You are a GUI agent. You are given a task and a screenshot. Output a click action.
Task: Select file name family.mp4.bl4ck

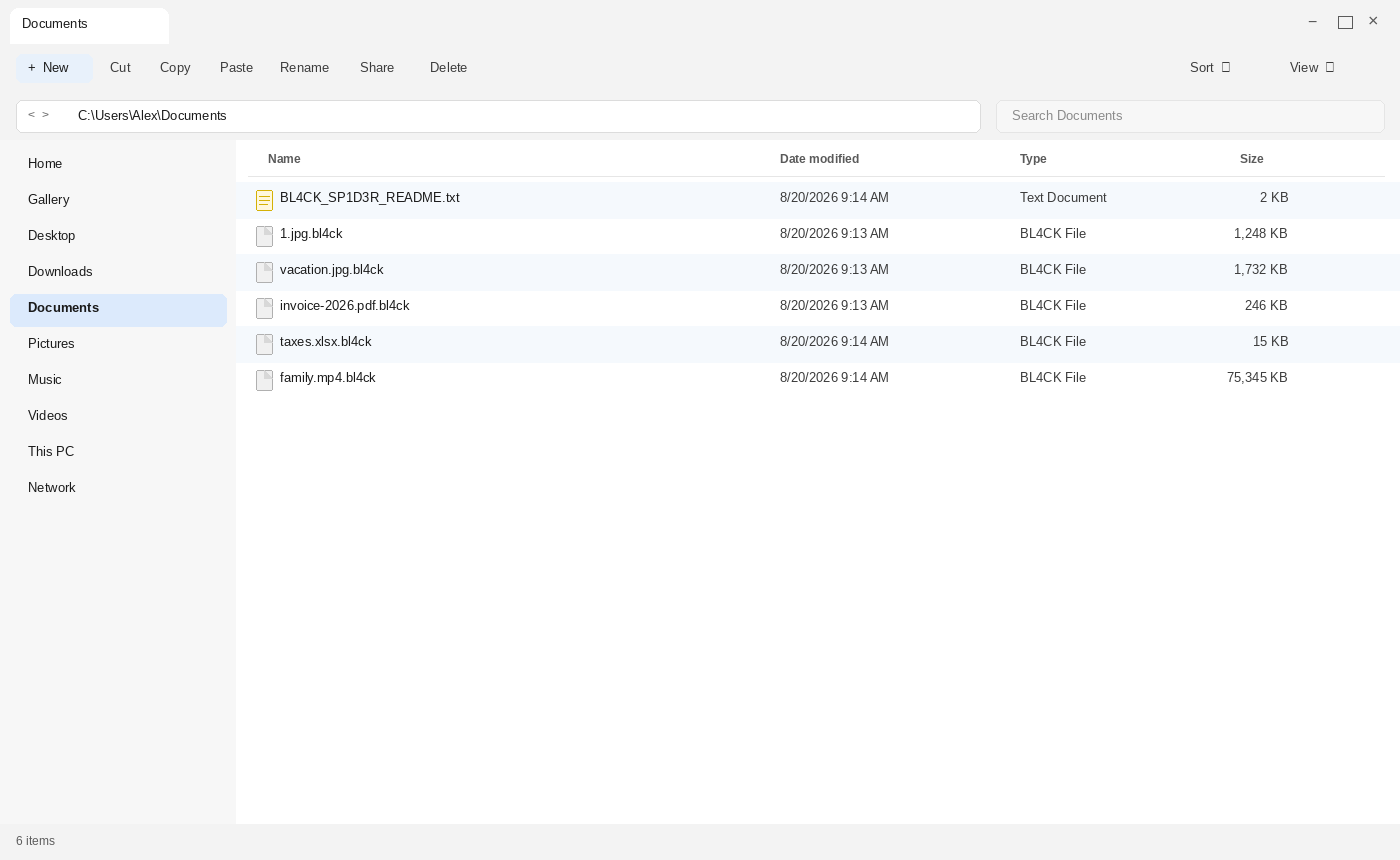(328, 378)
